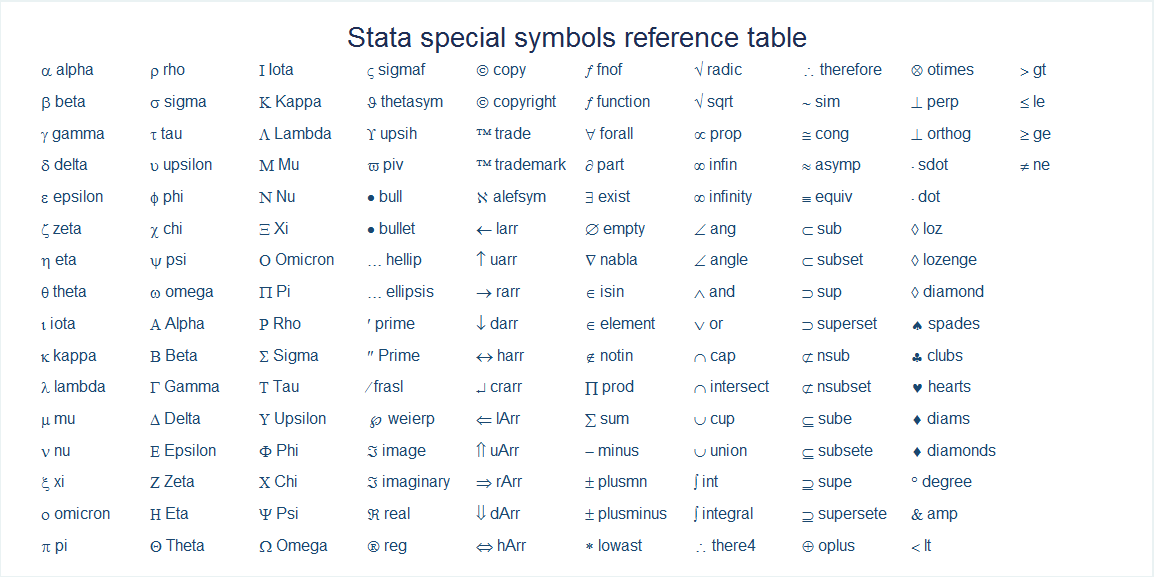Select the integral symbol entry
The width and height of the screenshot is (1154, 577).
723,514
